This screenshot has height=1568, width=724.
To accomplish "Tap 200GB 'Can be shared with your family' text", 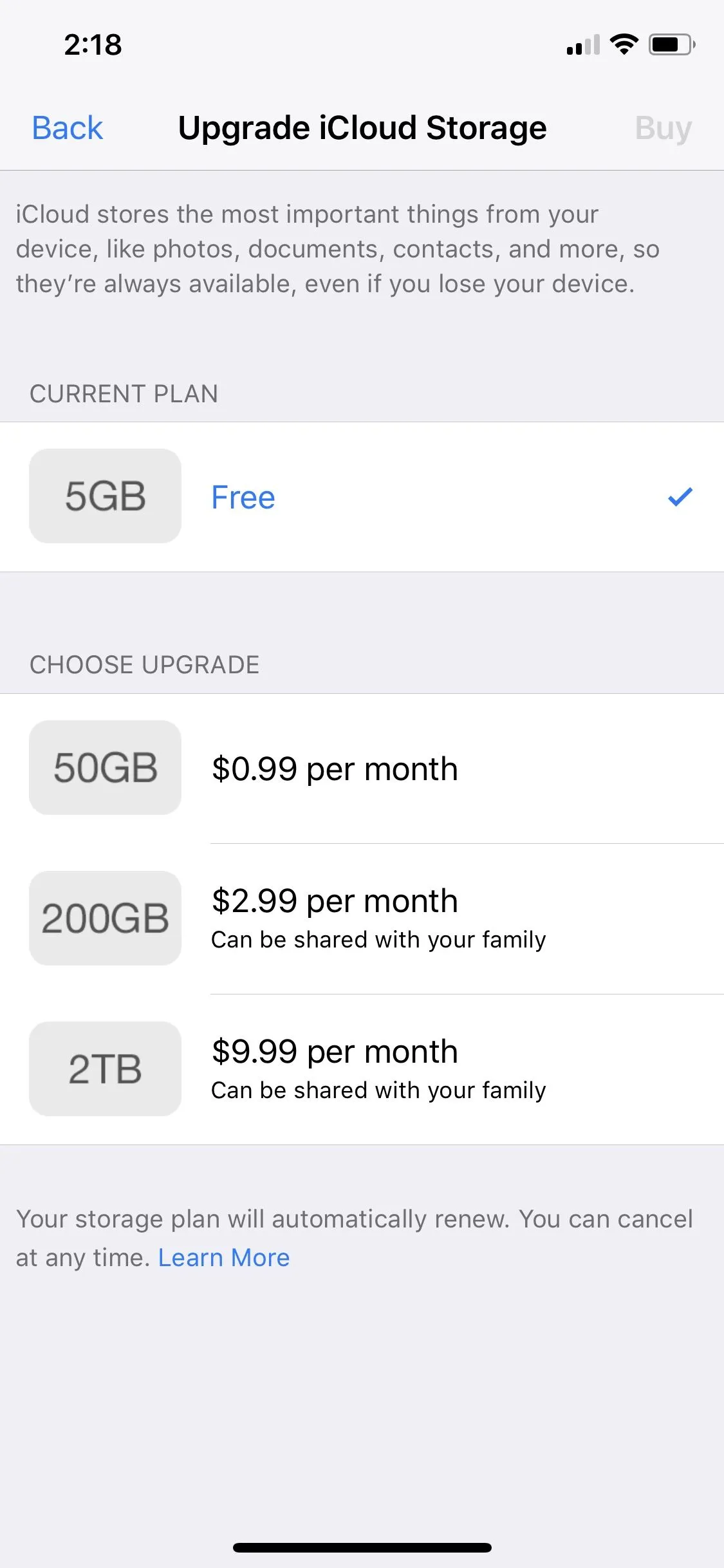I will (x=378, y=940).
